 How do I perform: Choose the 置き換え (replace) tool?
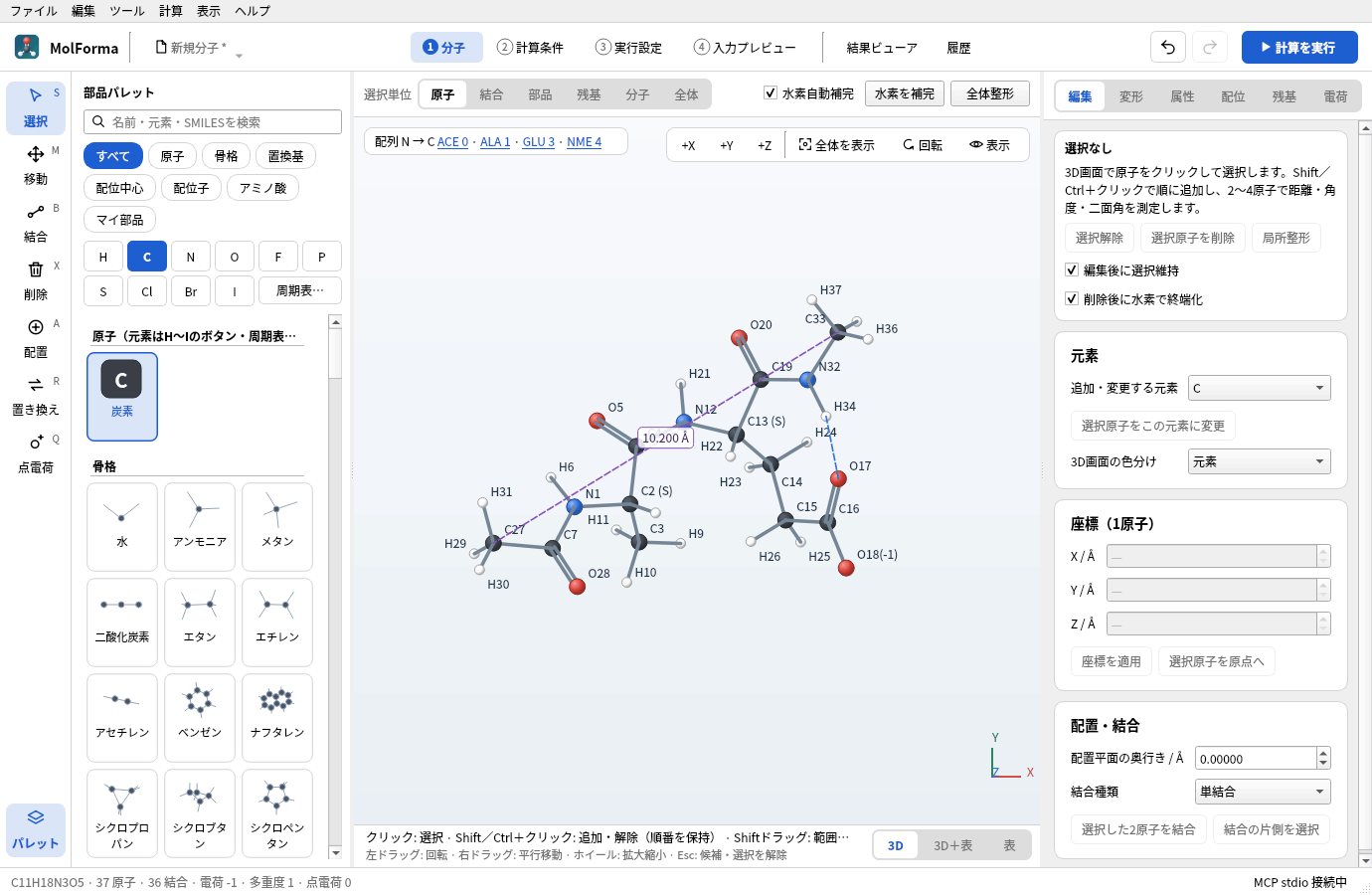point(36,396)
